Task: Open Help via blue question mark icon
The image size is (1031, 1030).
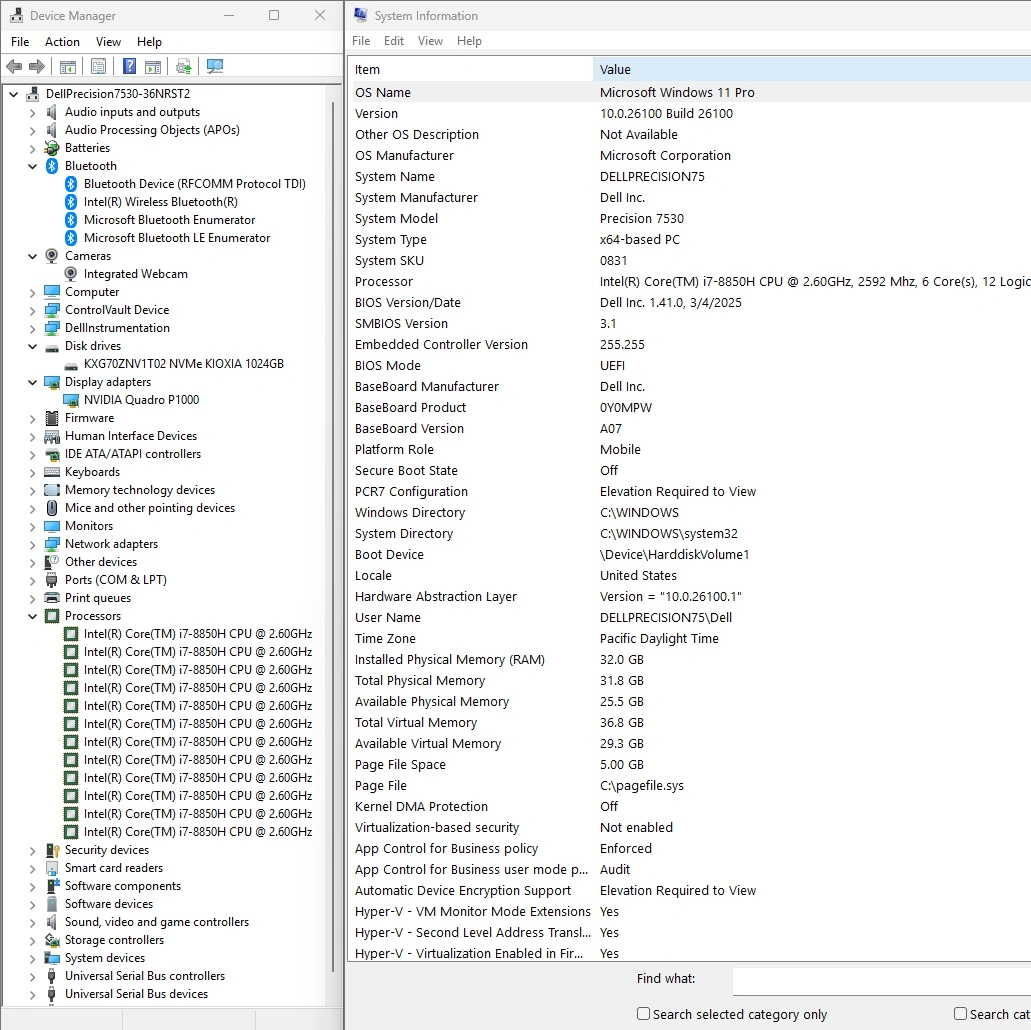Action: (x=129, y=67)
